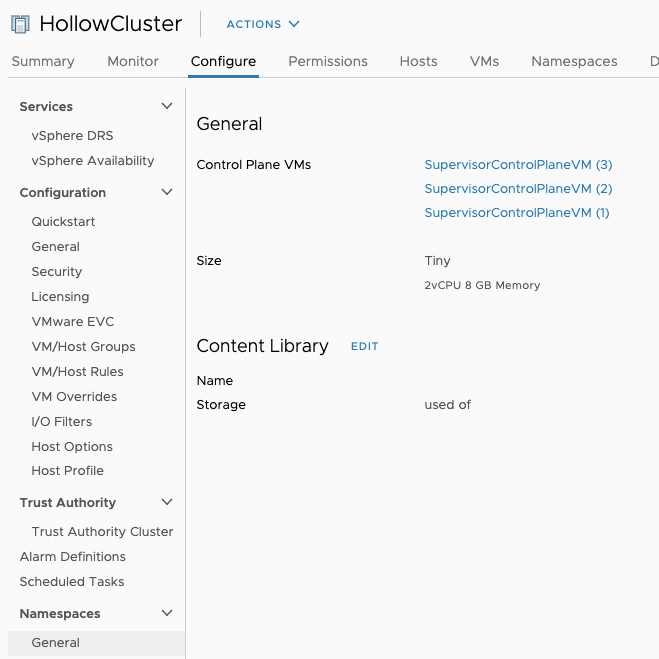Open the Actions dropdown menu
This screenshot has width=659, height=659.
[262, 24]
